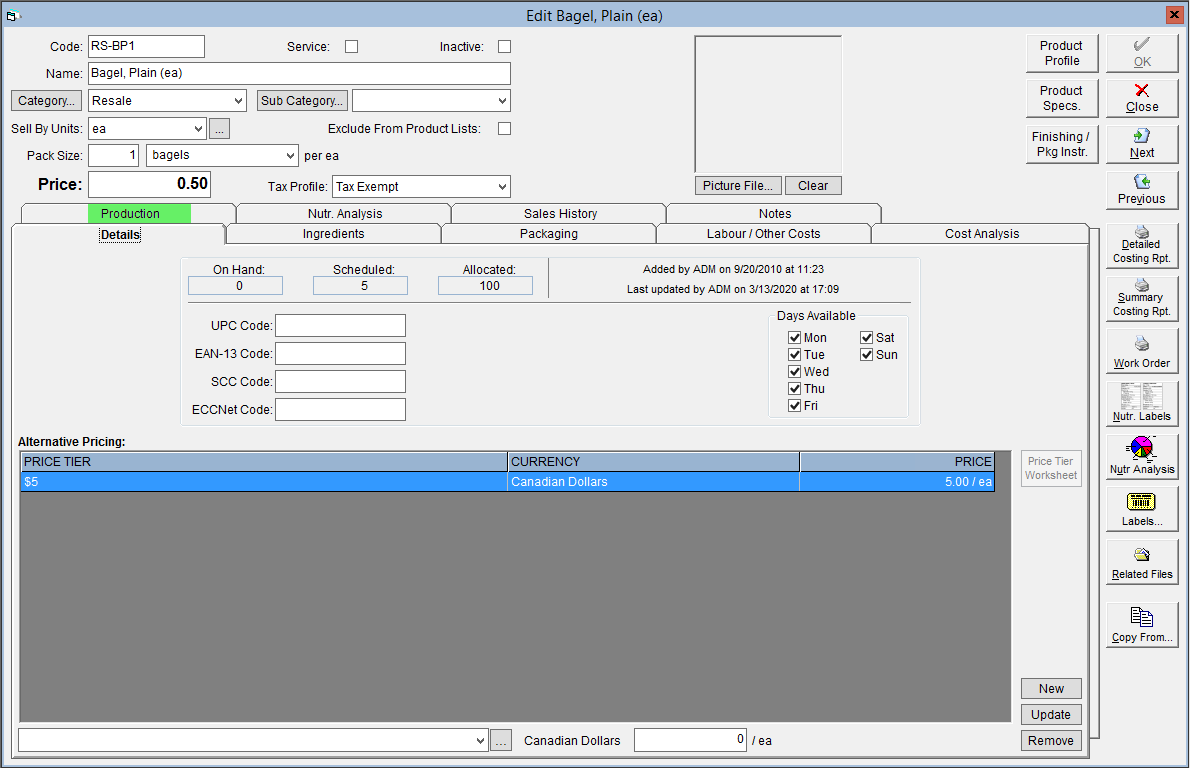Screen dimensions: 1191x768
Task: Go to Next product record
Action: (1142, 144)
